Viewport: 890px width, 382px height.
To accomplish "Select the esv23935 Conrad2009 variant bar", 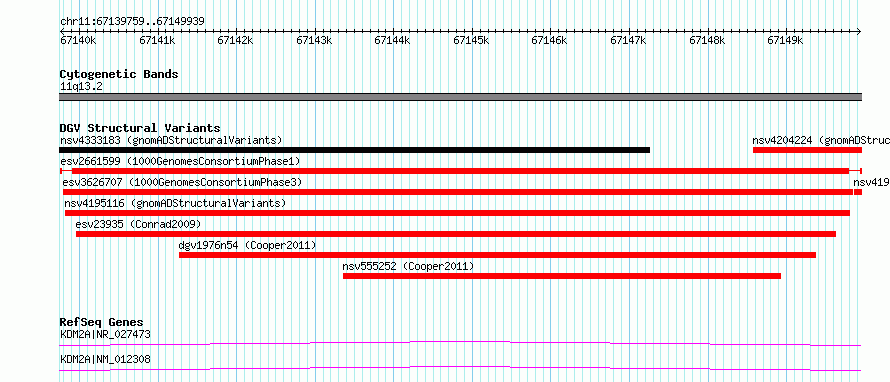I will (456, 234).
